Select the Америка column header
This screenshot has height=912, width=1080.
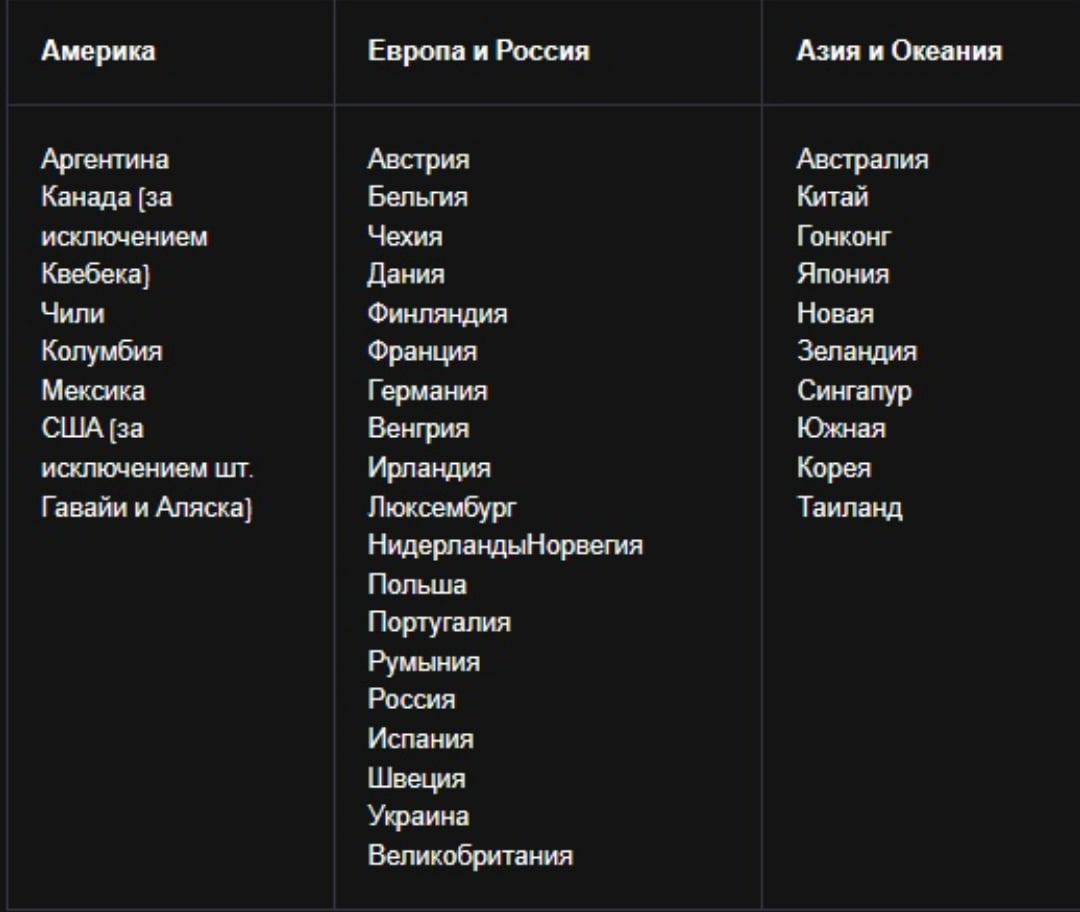point(98,51)
